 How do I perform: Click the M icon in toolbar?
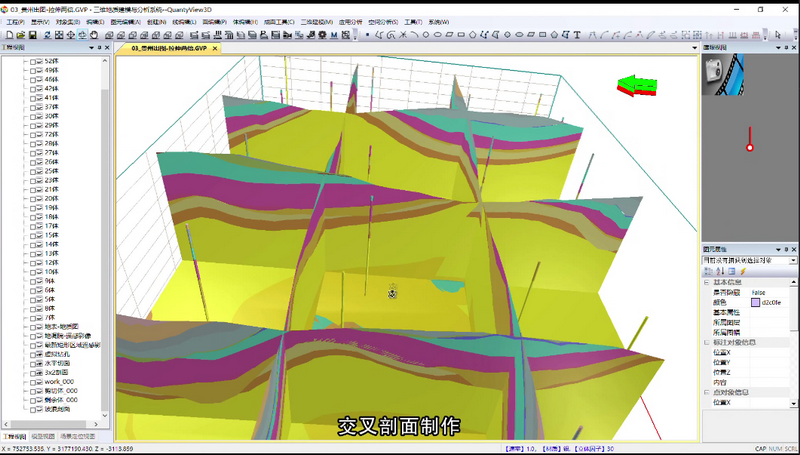coord(332,35)
